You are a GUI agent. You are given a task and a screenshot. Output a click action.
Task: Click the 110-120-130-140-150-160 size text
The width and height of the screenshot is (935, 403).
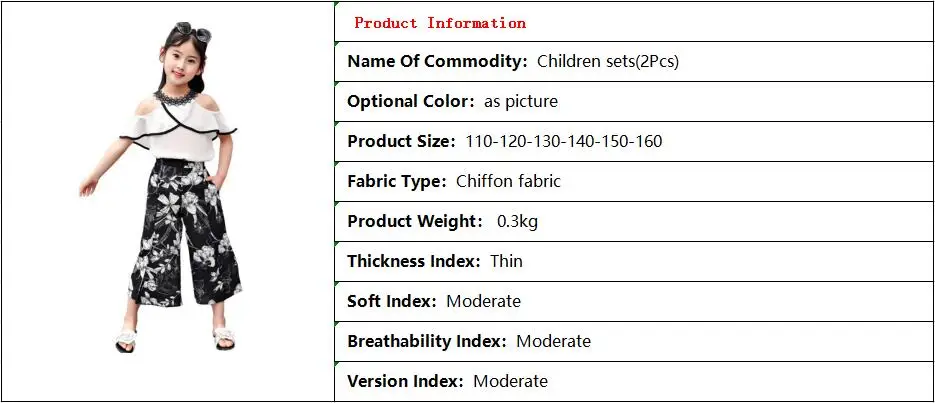coord(564,141)
